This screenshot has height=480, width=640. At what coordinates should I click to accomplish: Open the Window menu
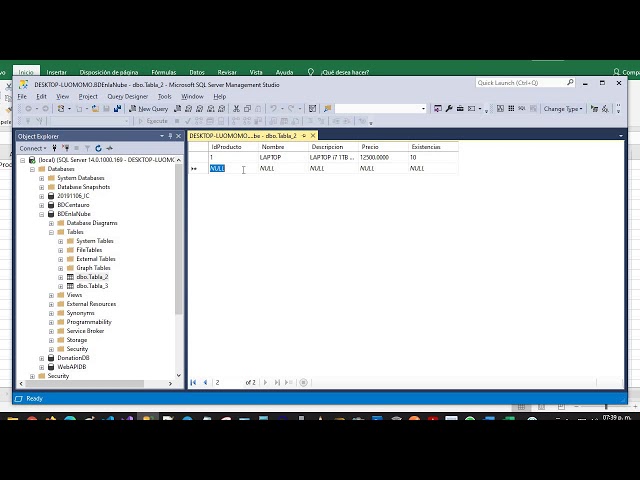192,96
